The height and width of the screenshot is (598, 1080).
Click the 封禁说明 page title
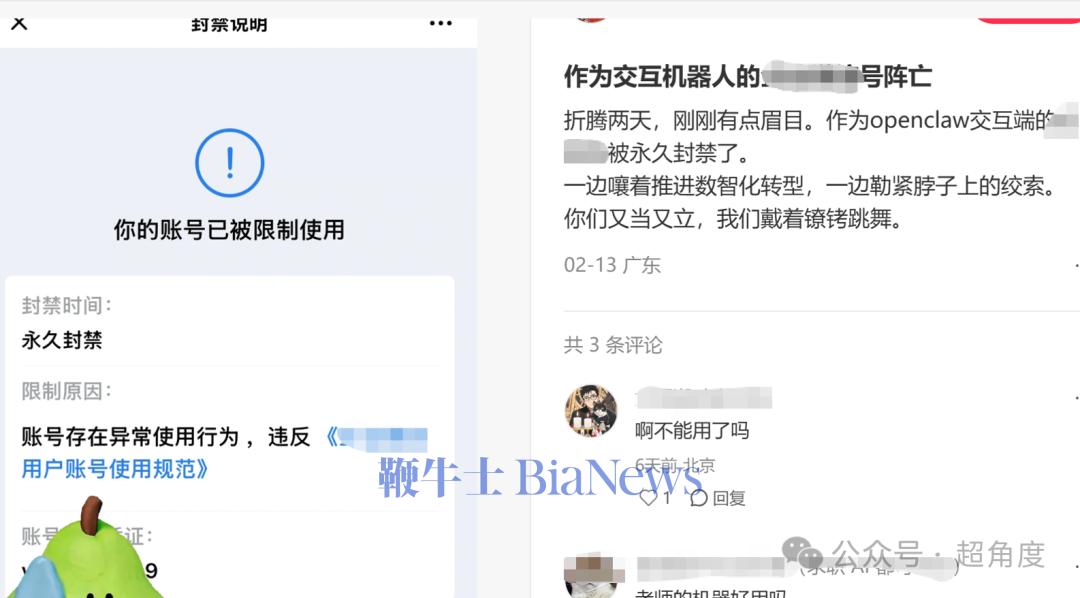(x=229, y=25)
